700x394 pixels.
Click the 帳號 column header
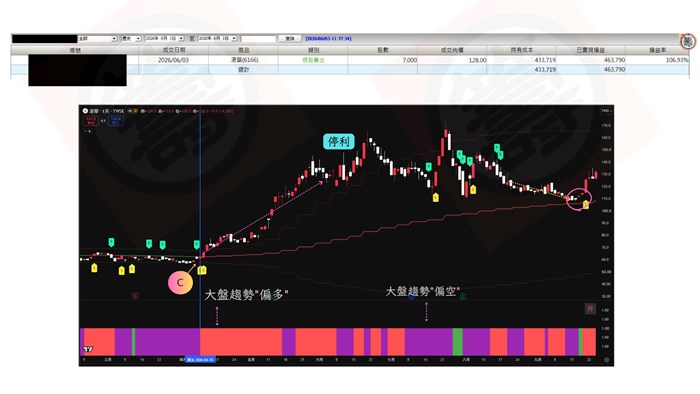[x=75, y=50]
